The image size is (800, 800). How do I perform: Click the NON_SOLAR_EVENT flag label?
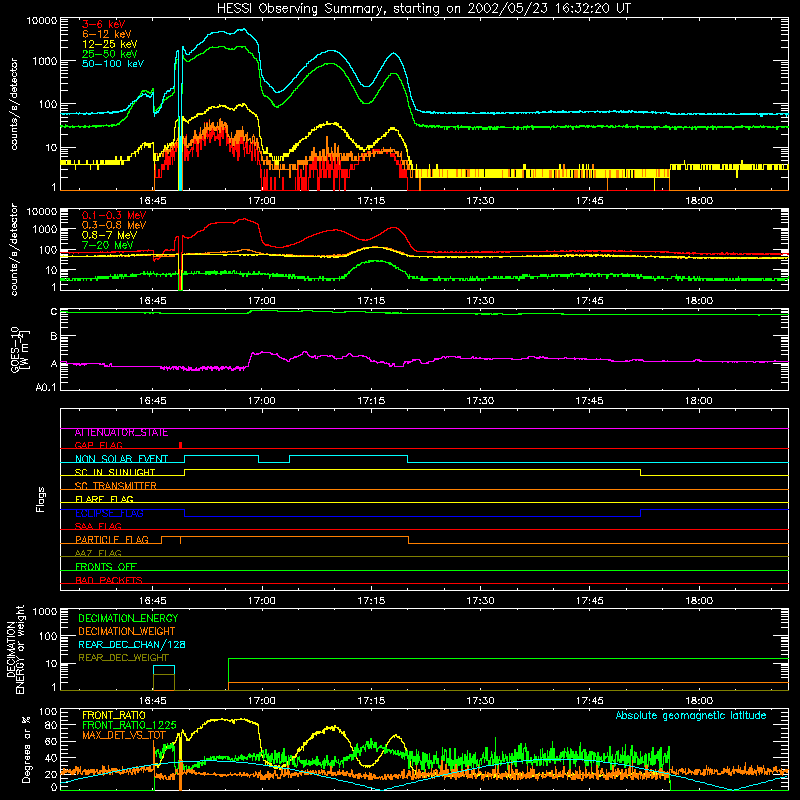(x=121, y=459)
